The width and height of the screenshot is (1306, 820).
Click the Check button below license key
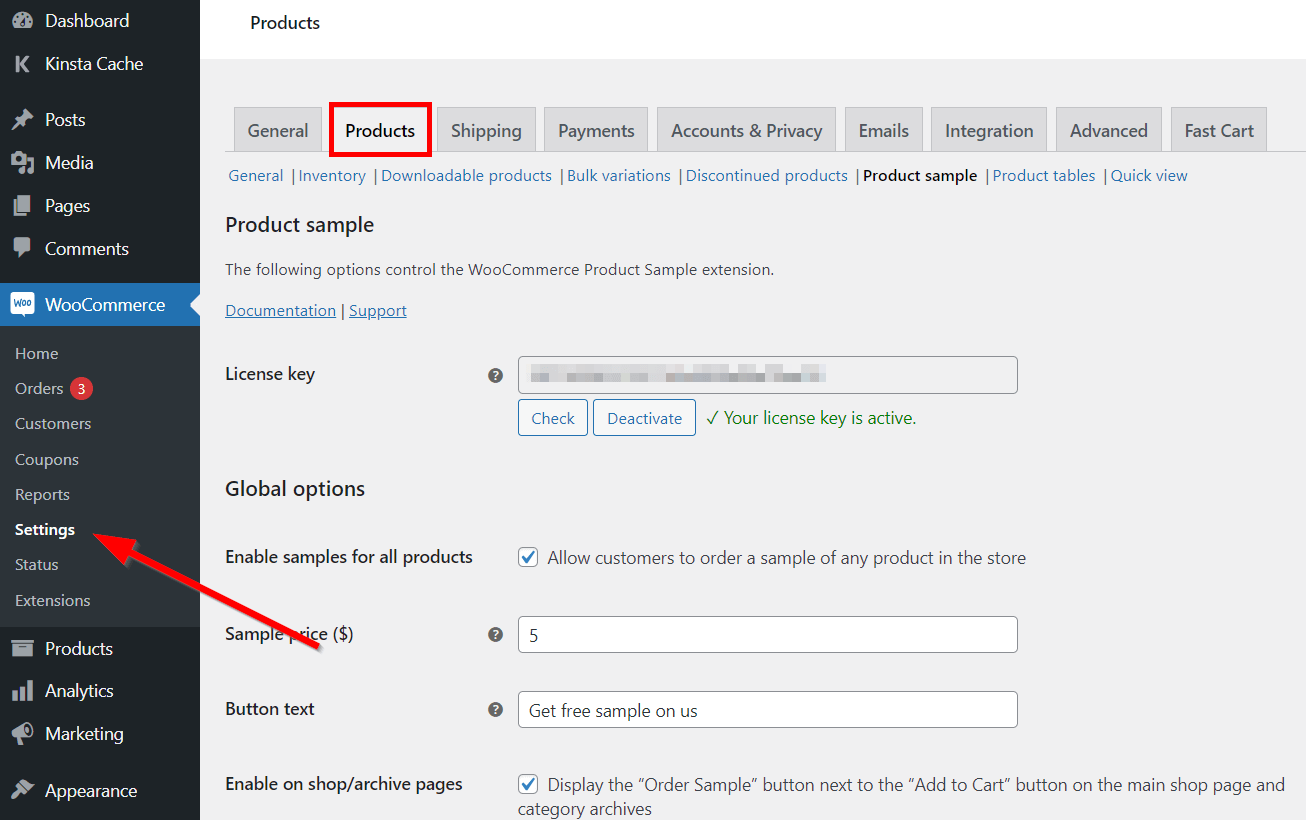click(552, 417)
